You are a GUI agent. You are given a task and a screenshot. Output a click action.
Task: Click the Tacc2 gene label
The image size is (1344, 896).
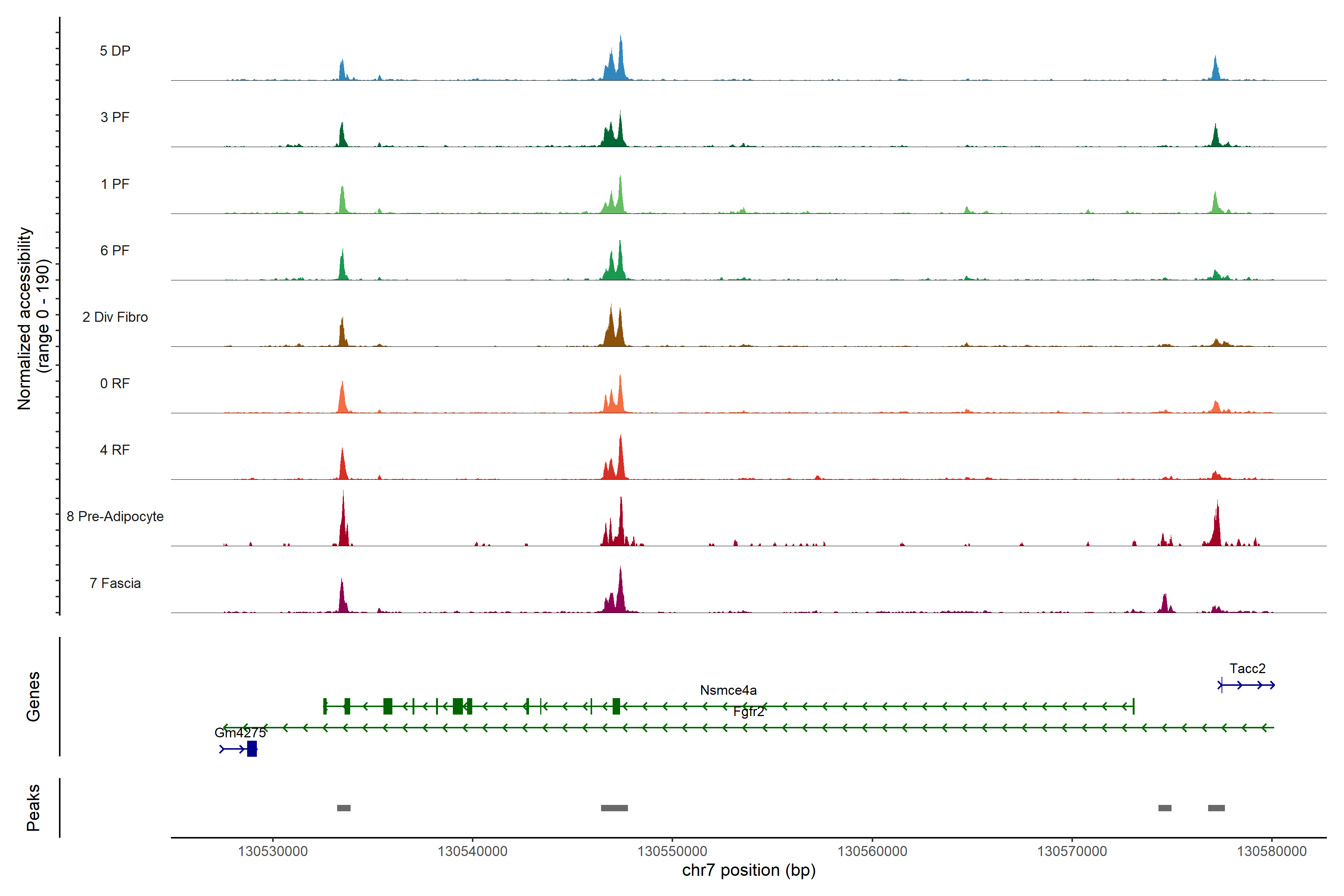point(1247,668)
